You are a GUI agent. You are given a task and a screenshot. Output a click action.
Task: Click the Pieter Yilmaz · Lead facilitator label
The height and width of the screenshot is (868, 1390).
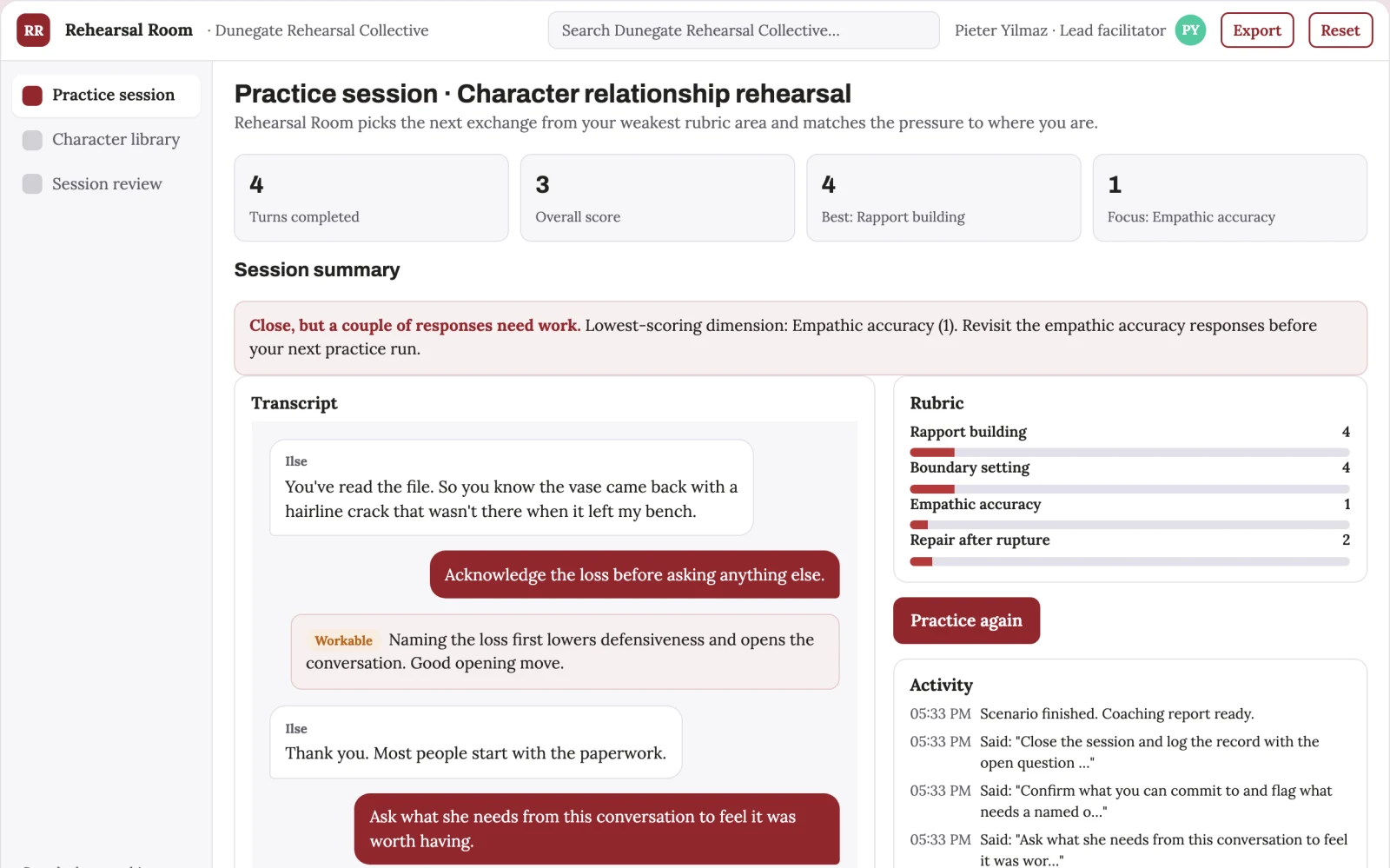(1060, 30)
